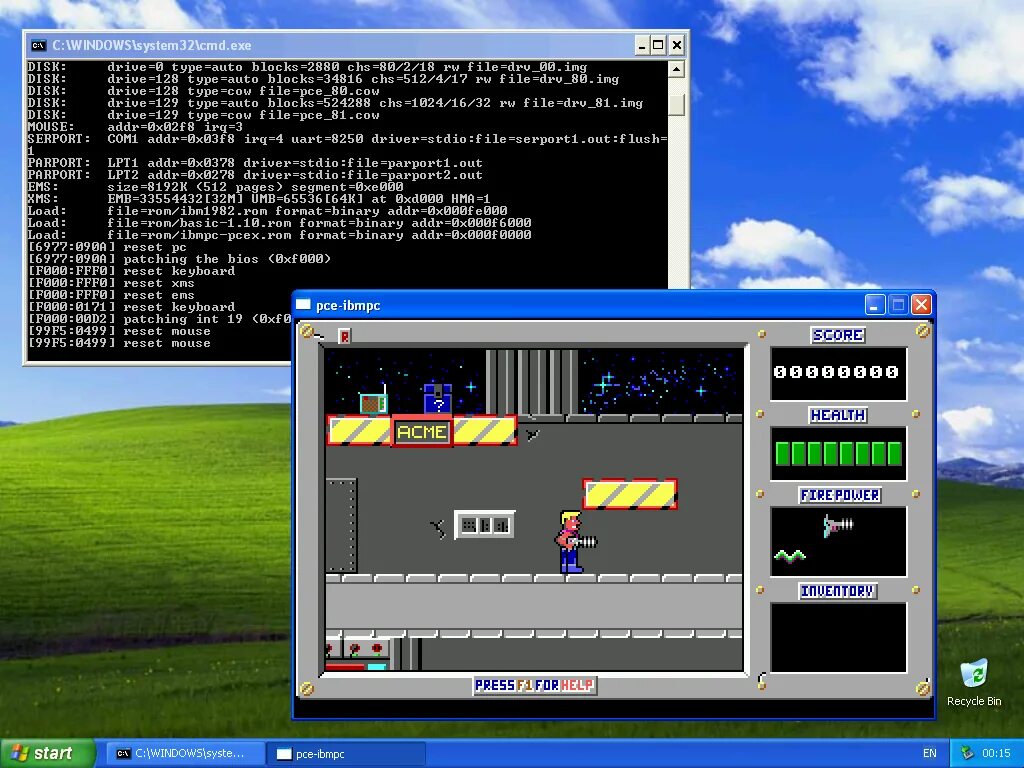The image size is (1024, 768).
Task: Click the 'patching the bios' line in cmd
Action: pos(179,259)
